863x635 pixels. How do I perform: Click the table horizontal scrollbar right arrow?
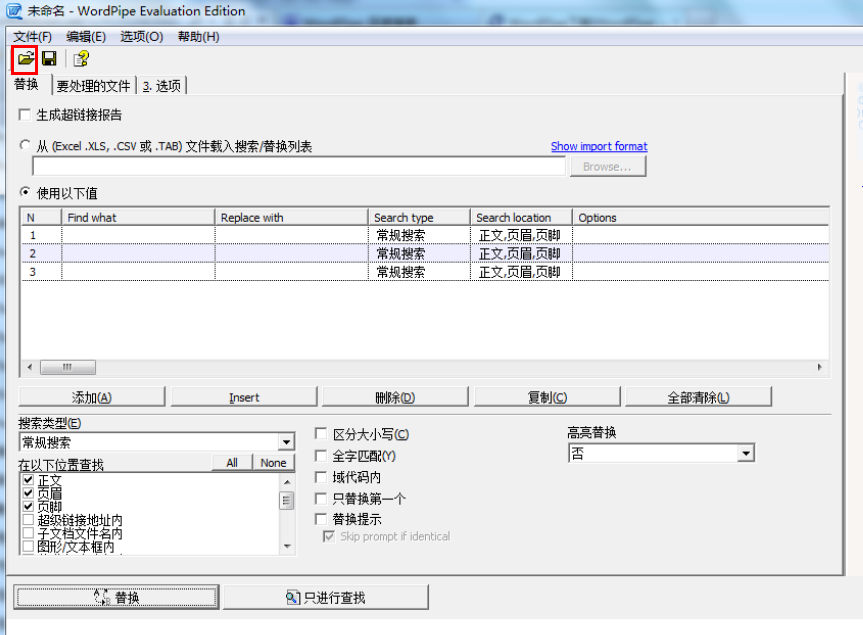[820, 367]
